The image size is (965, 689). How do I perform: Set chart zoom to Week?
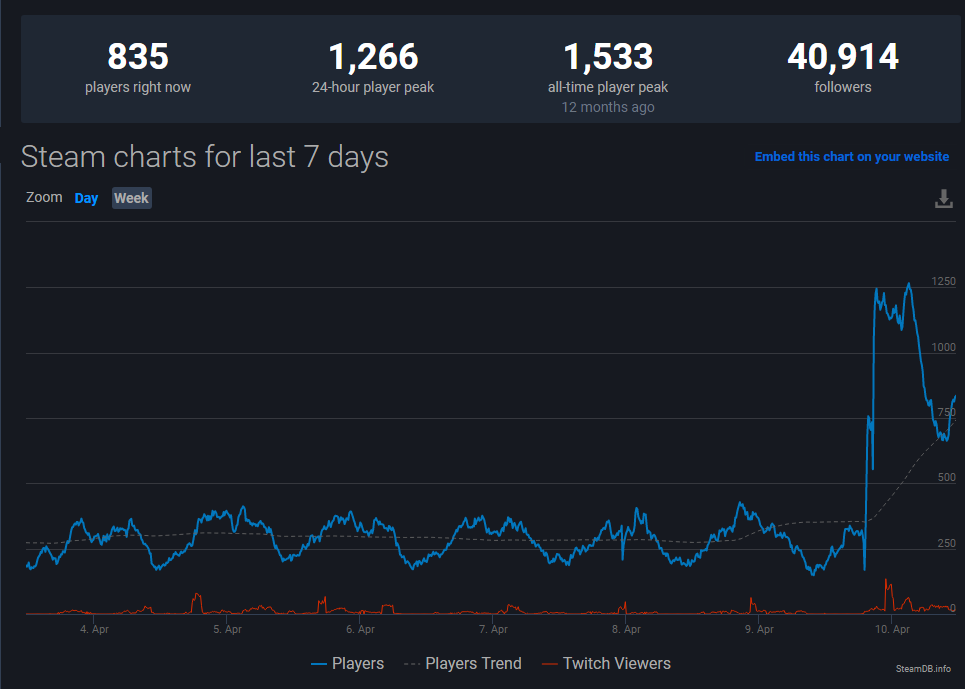click(x=131, y=198)
